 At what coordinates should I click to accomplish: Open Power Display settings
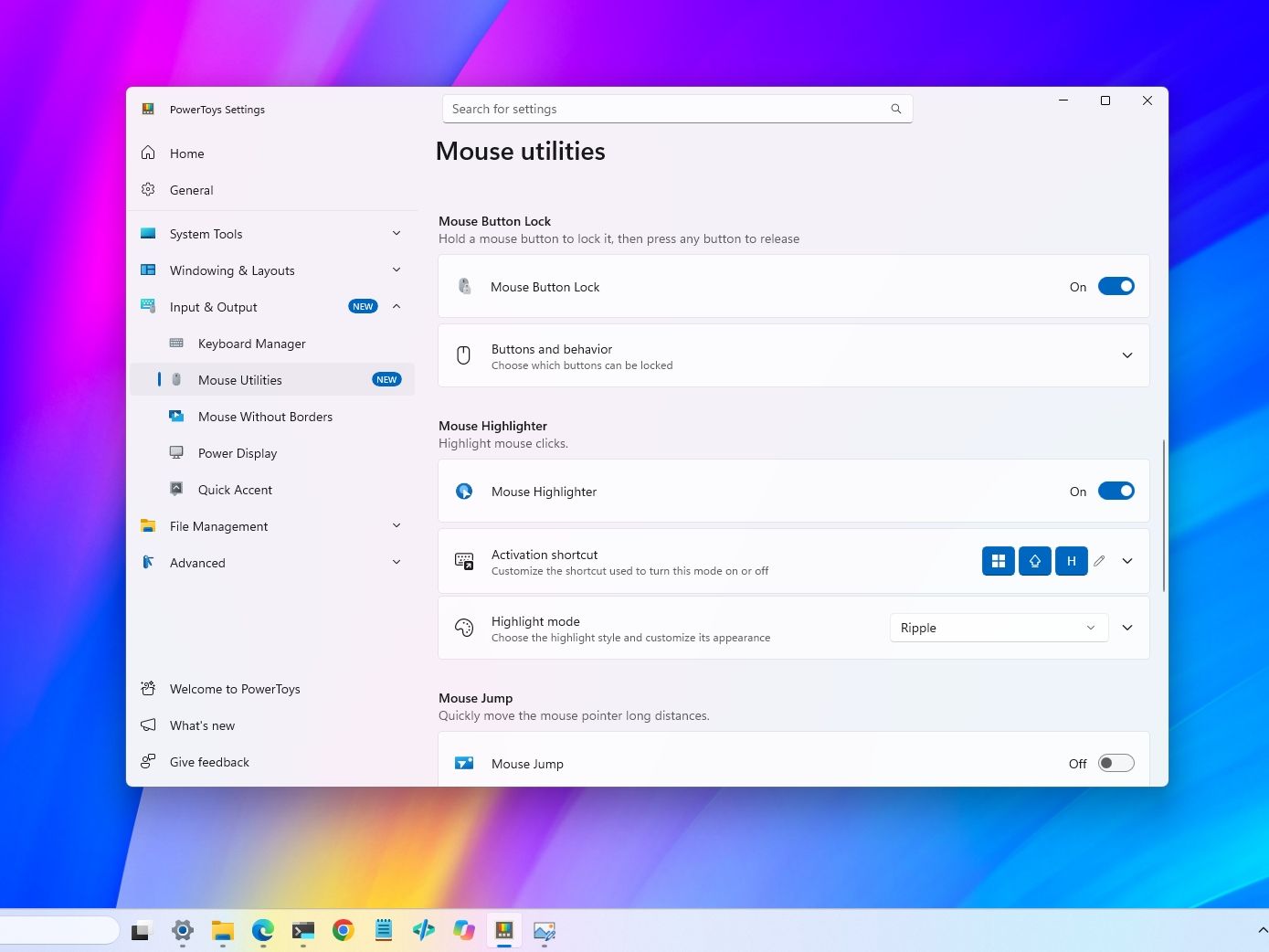click(x=271, y=453)
